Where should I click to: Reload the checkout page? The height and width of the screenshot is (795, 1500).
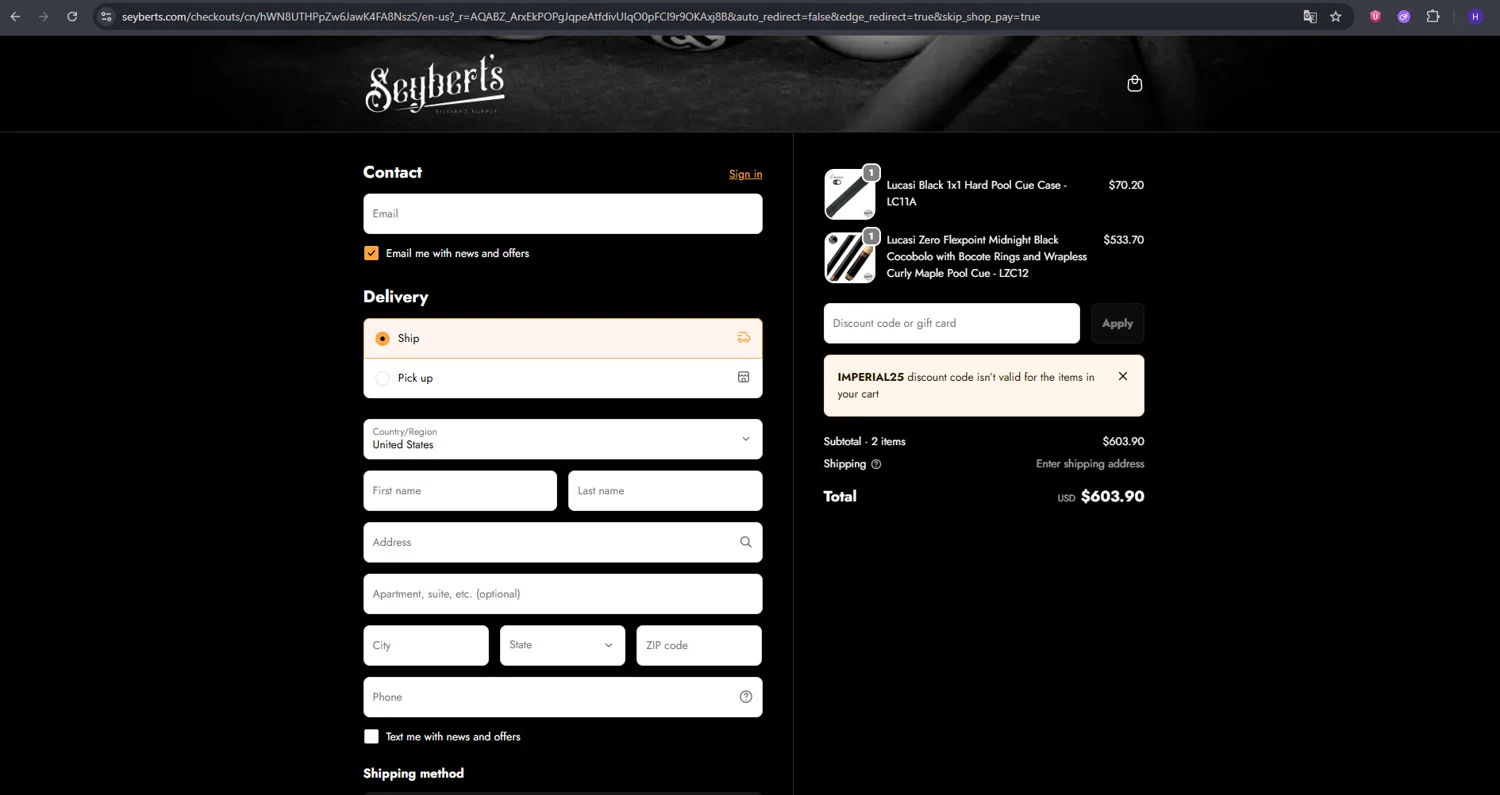tap(72, 16)
